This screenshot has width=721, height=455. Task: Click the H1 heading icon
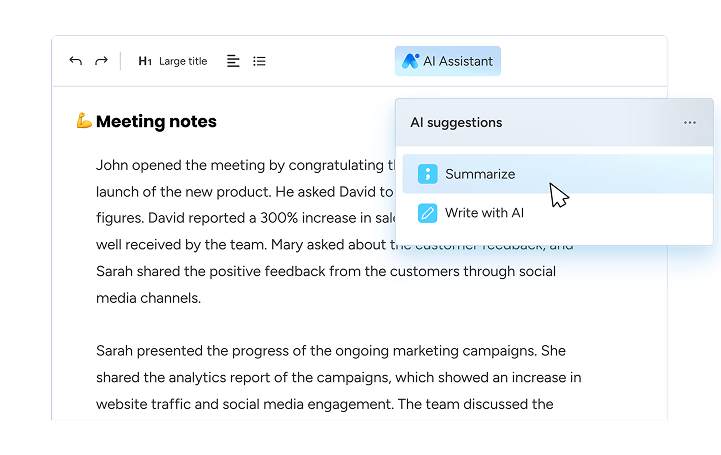pos(145,61)
